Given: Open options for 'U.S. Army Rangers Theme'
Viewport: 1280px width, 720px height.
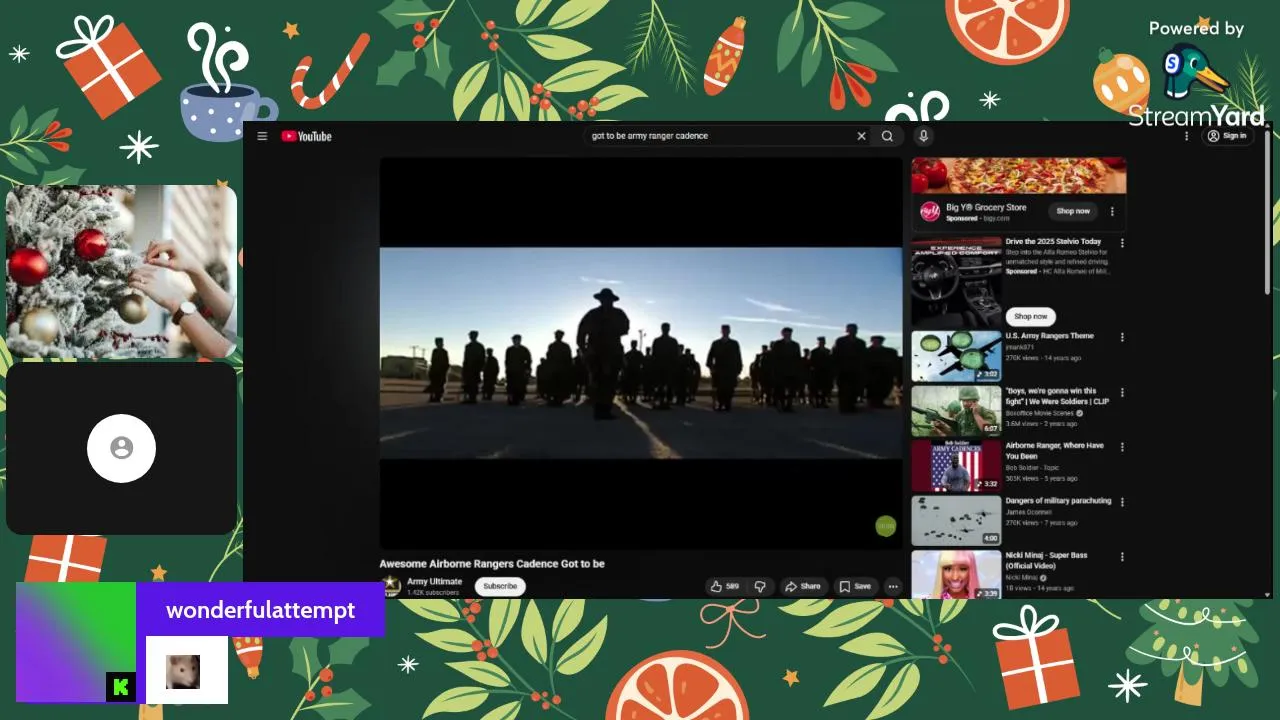Looking at the screenshot, I should tap(1122, 338).
